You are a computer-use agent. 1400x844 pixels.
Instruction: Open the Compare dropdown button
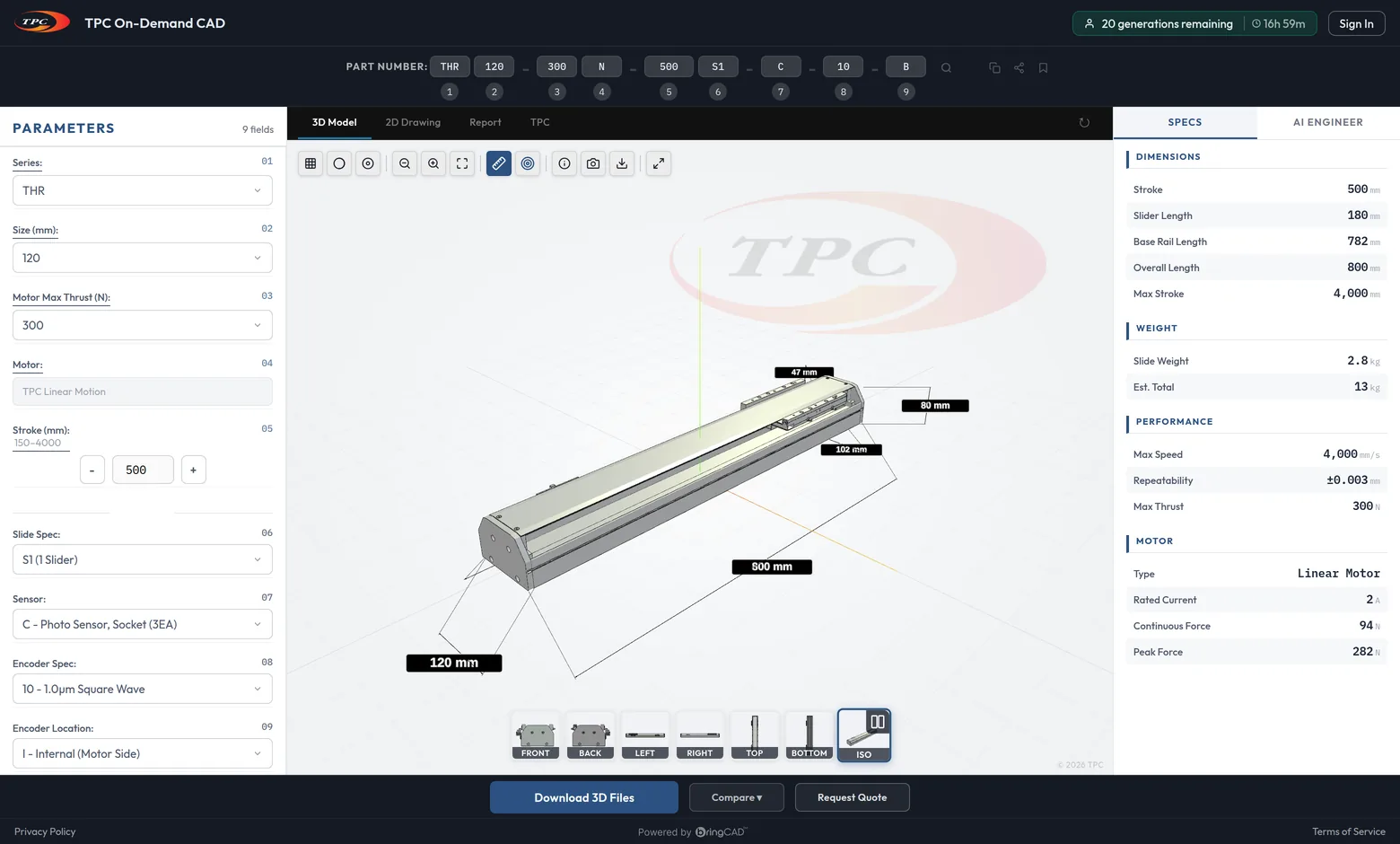point(737,797)
